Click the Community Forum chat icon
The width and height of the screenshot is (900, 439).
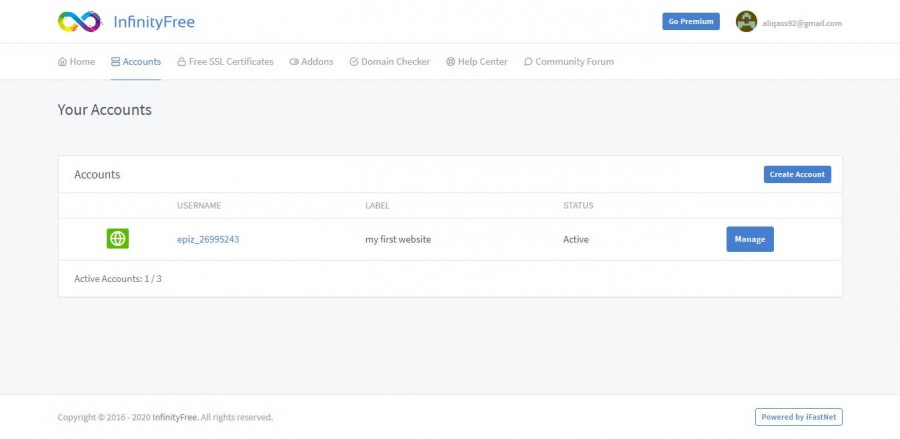529,61
